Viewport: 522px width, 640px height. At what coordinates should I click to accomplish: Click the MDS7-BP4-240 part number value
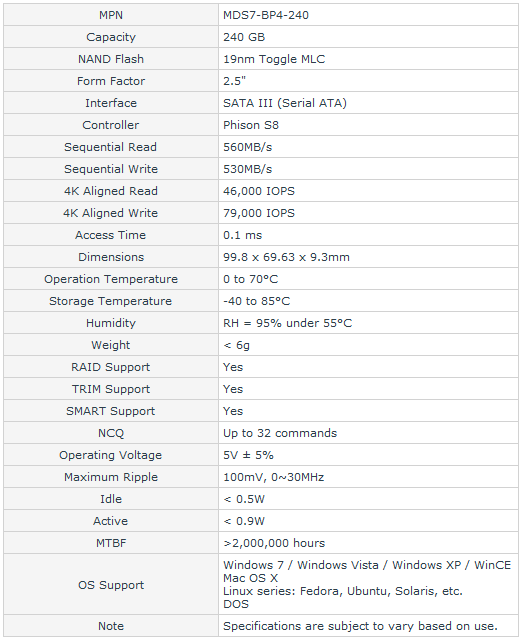point(266,15)
